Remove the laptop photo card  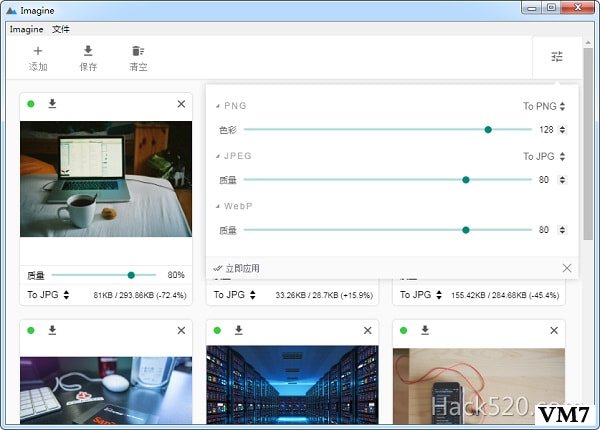[181, 104]
